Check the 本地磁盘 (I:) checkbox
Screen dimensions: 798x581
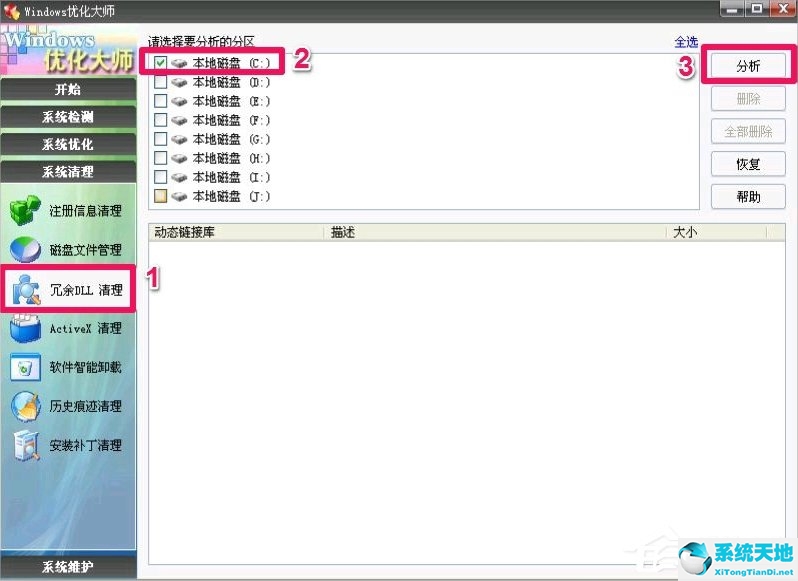coord(160,177)
